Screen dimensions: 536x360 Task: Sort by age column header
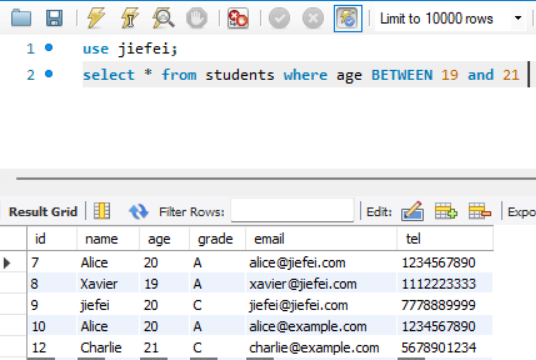tap(165, 239)
